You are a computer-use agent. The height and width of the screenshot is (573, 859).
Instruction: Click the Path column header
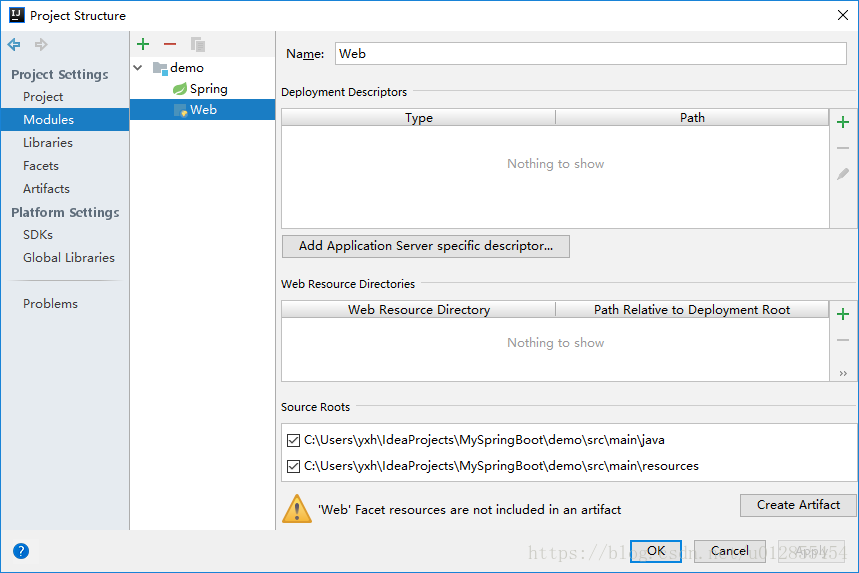(x=692, y=118)
